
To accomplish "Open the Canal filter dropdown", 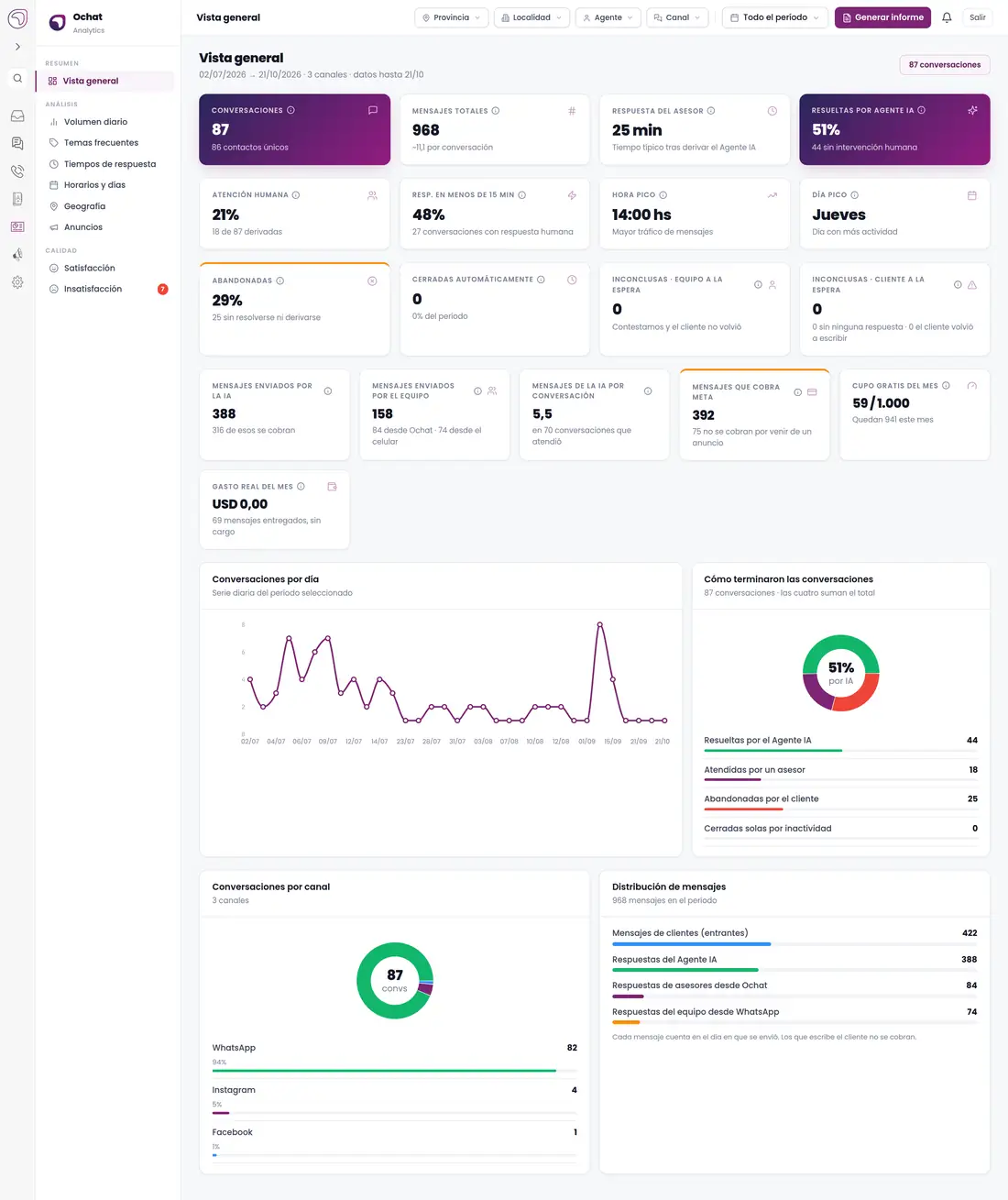I will (677, 17).
